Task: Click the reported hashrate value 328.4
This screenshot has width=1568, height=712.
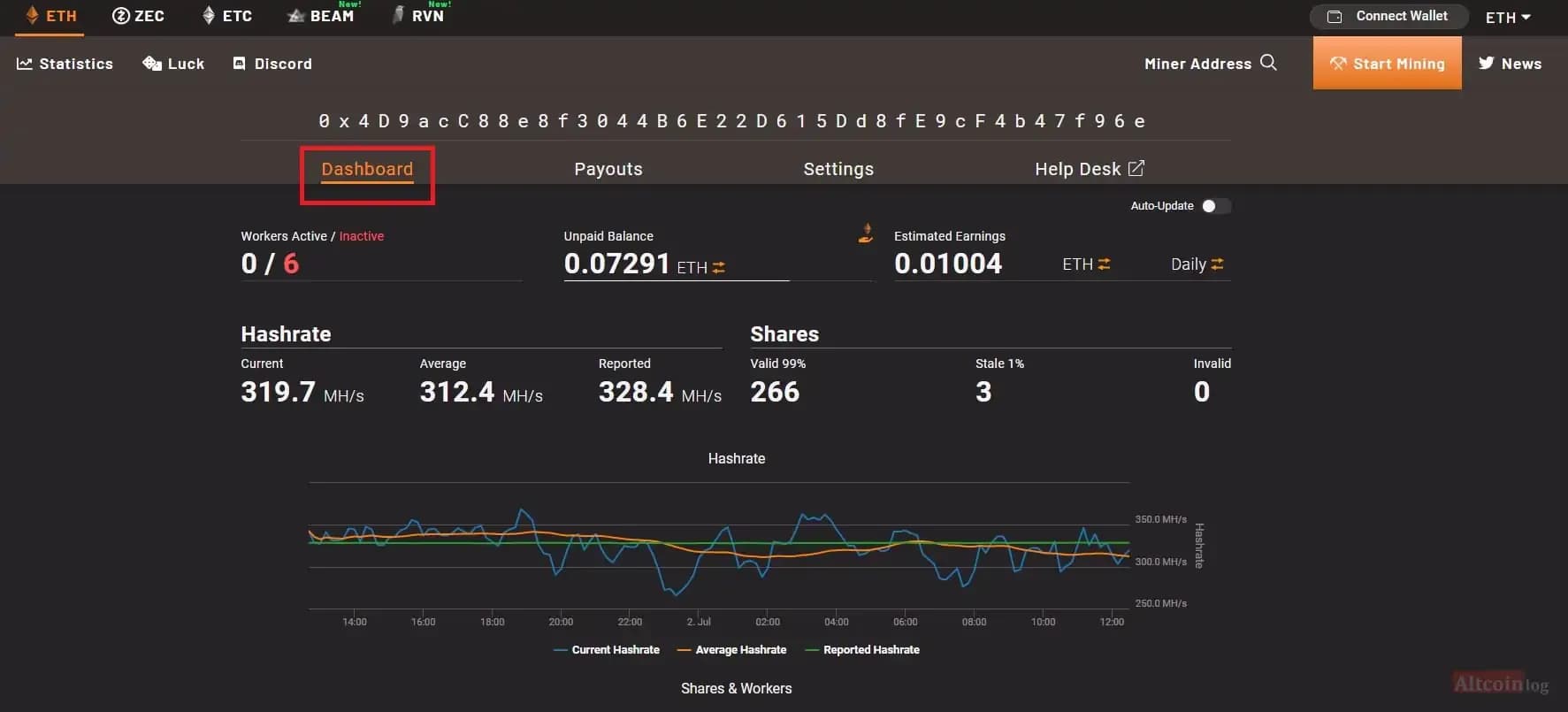Action: click(x=636, y=392)
